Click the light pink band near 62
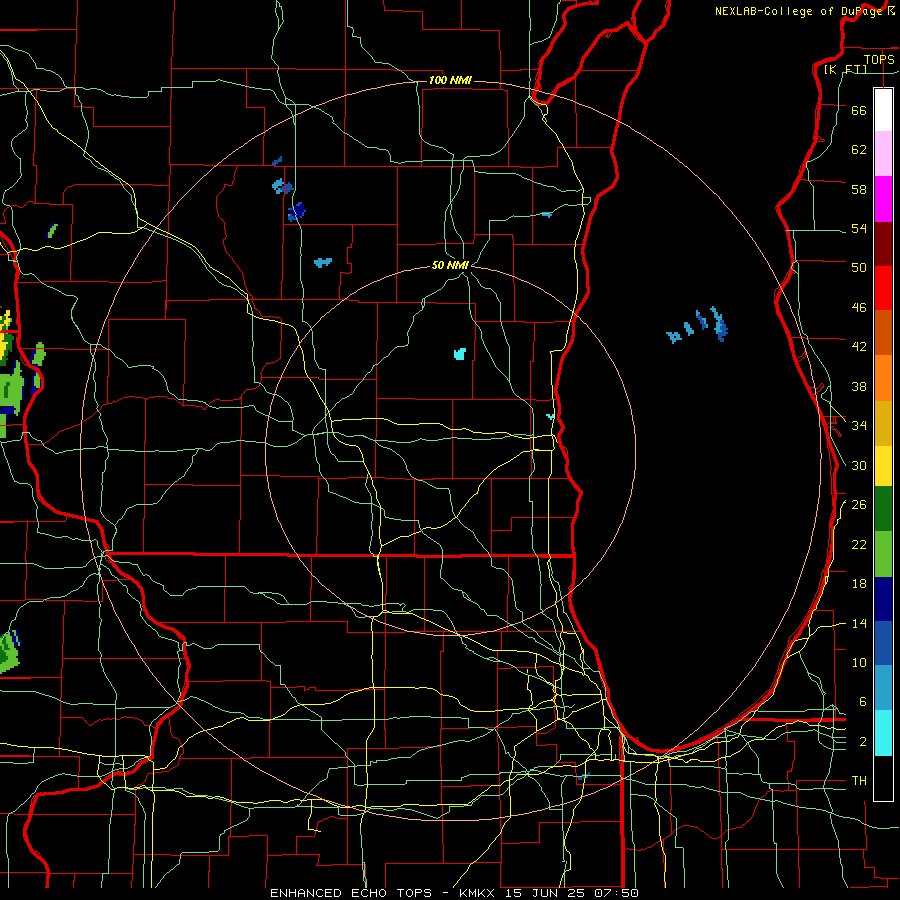The width and height of the screenshot is (900, 900). [x=883, y=154]
